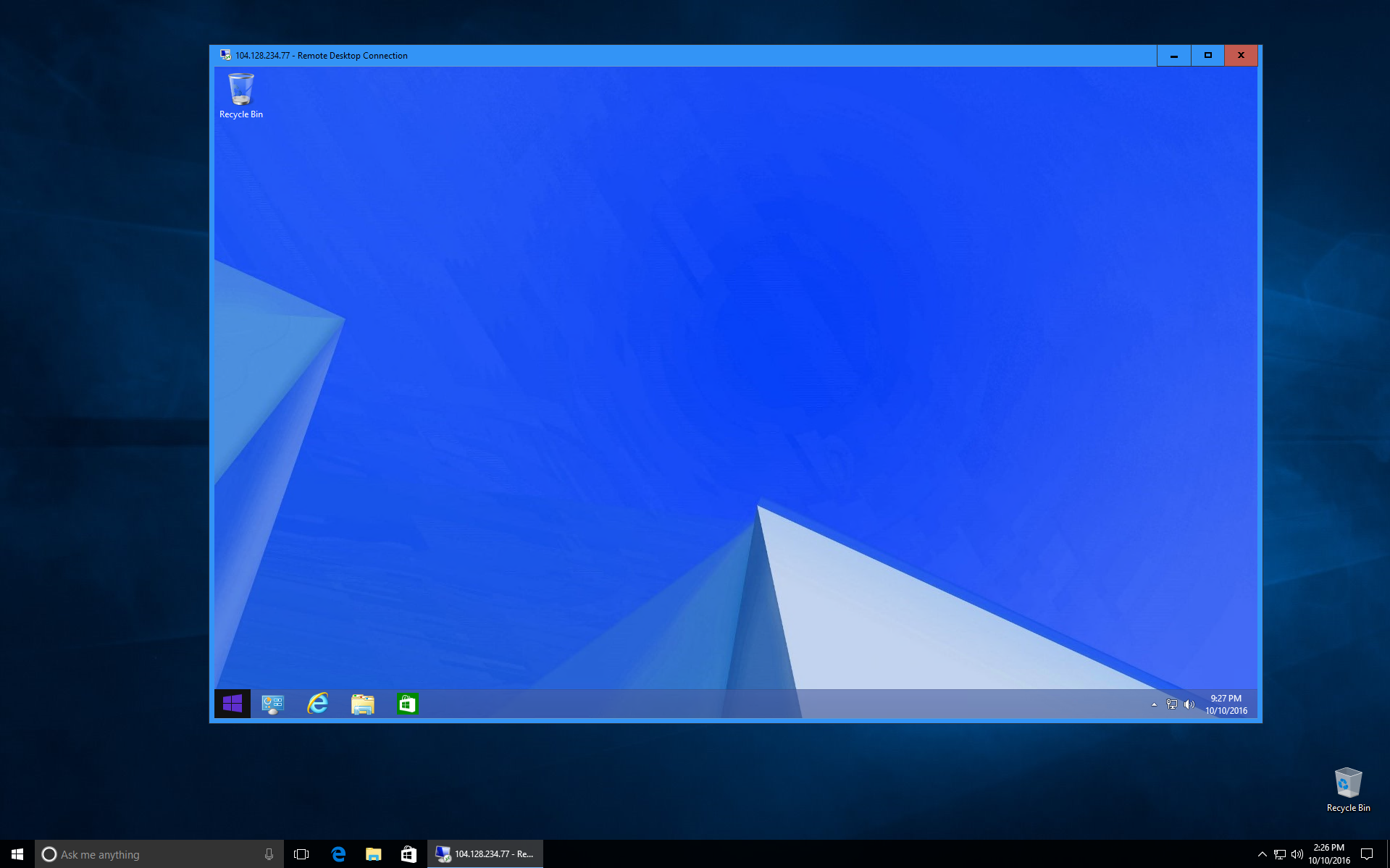
Task: Open File Explorer on the host taskbar
Action: 373,854
